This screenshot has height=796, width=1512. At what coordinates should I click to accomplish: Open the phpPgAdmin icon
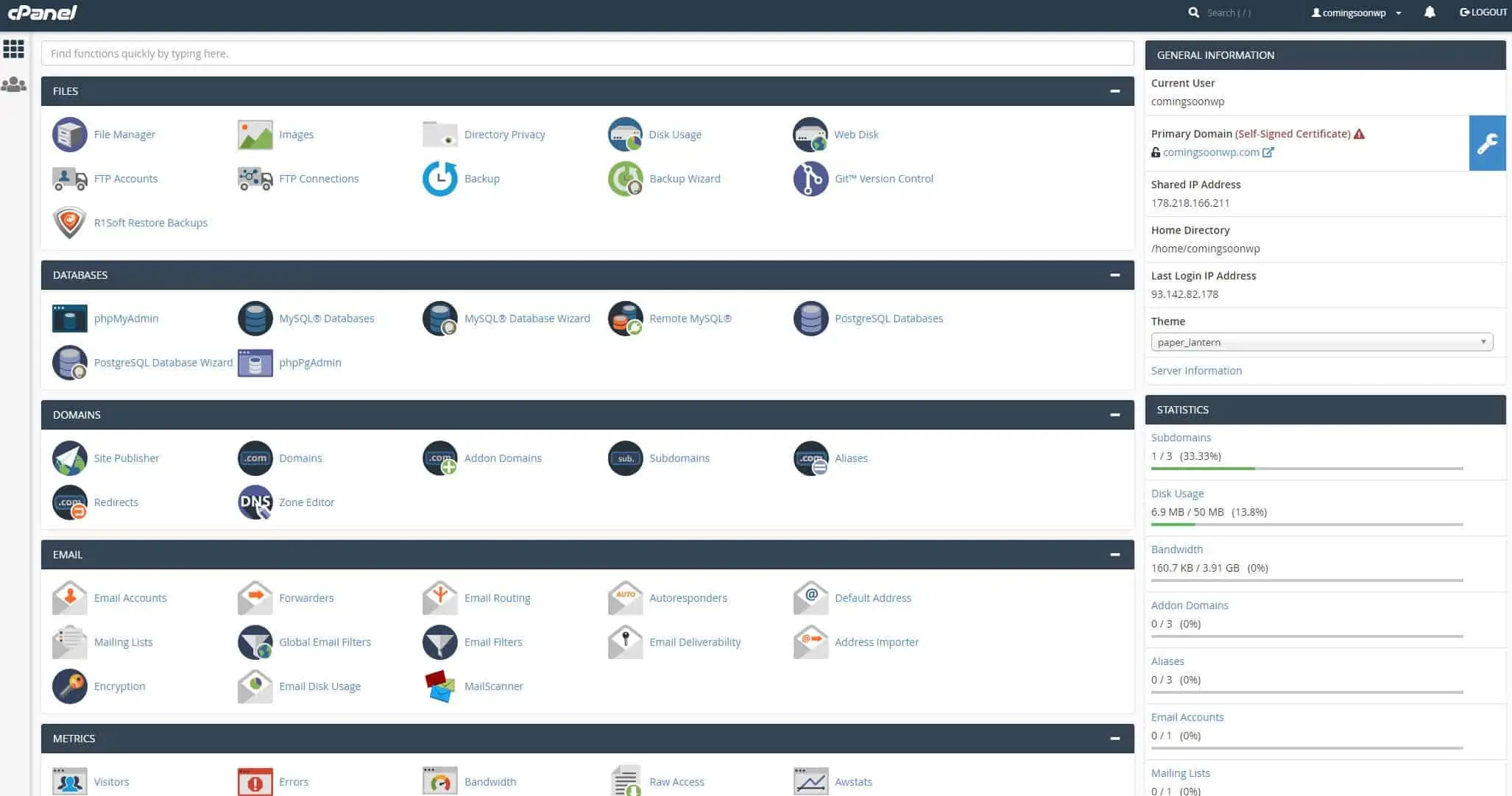(x=255, y=363)
